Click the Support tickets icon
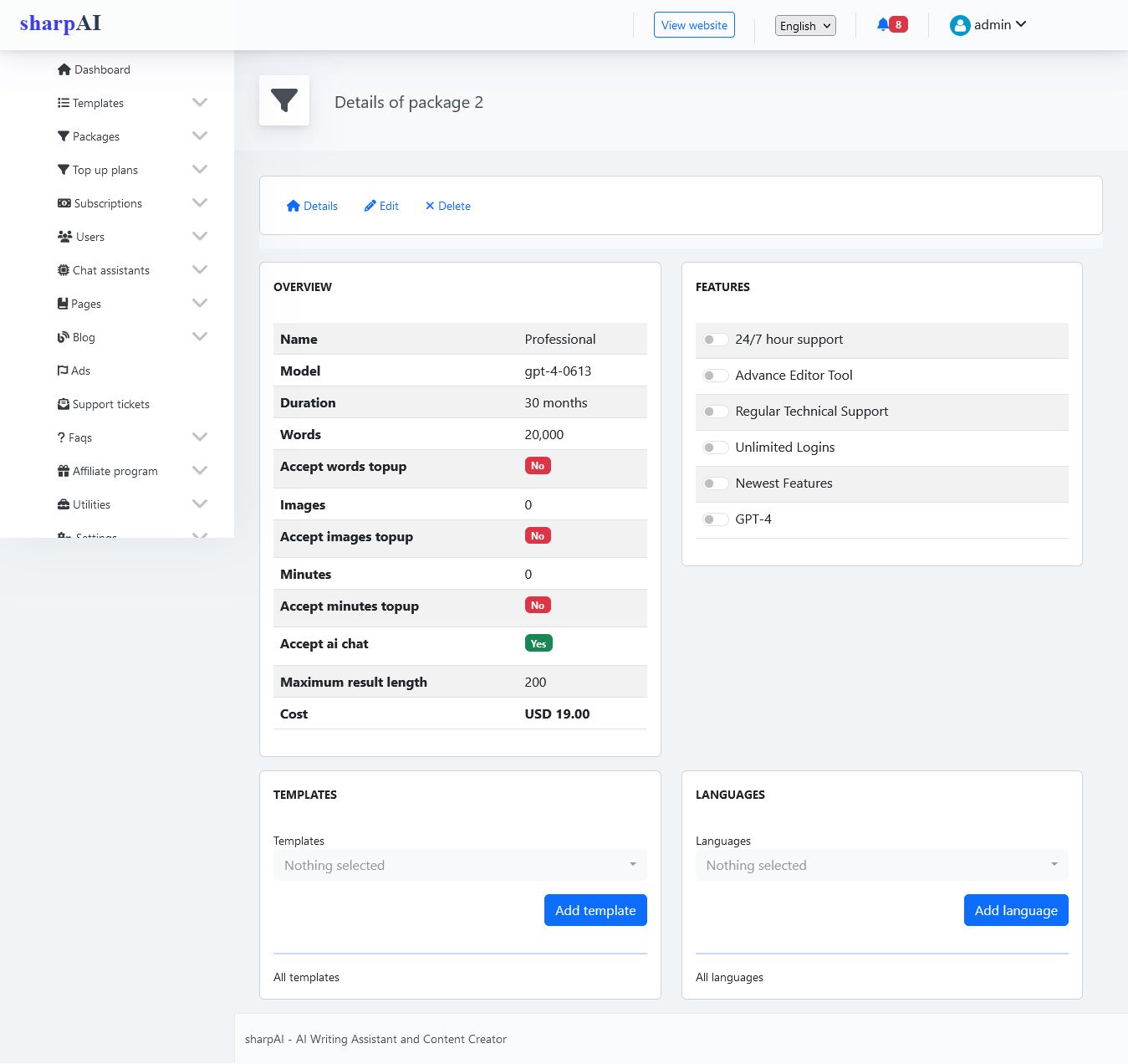The image size is (1128, 1064). [x=63, y=404]
